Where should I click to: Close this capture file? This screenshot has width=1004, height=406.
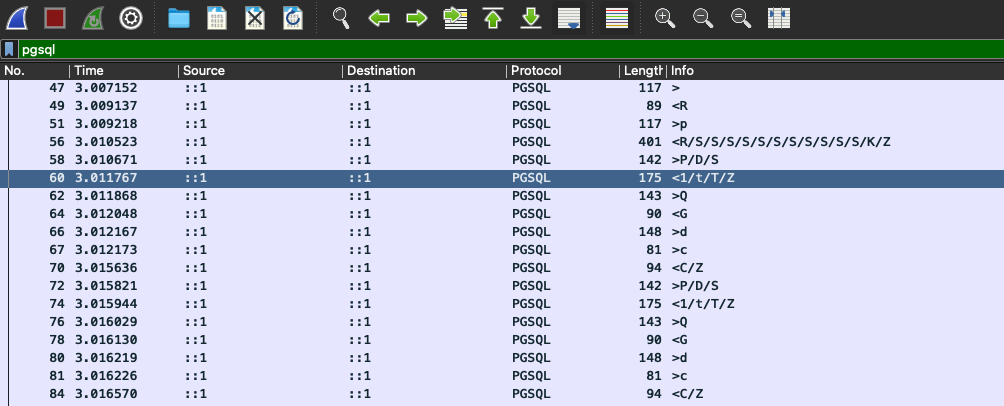click(255, 17)
